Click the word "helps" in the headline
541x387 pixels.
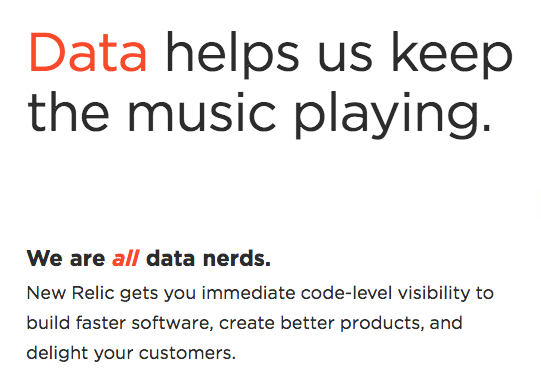pyautogui.click(x=232, y=55)
